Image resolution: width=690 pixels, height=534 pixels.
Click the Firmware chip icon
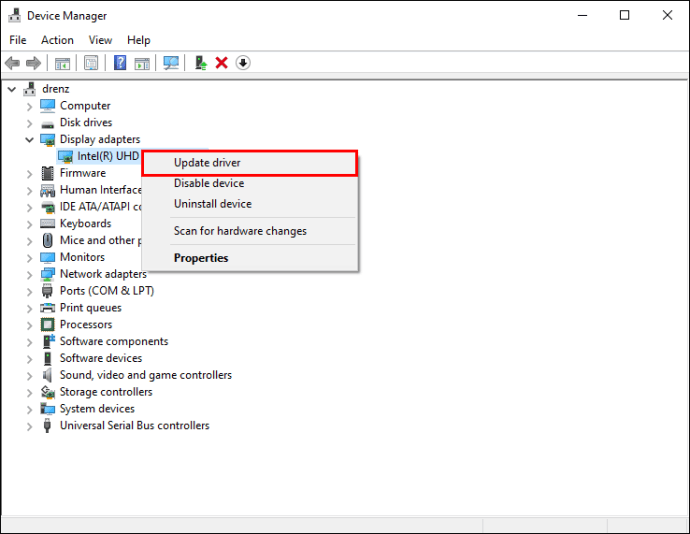click(48, 173)
